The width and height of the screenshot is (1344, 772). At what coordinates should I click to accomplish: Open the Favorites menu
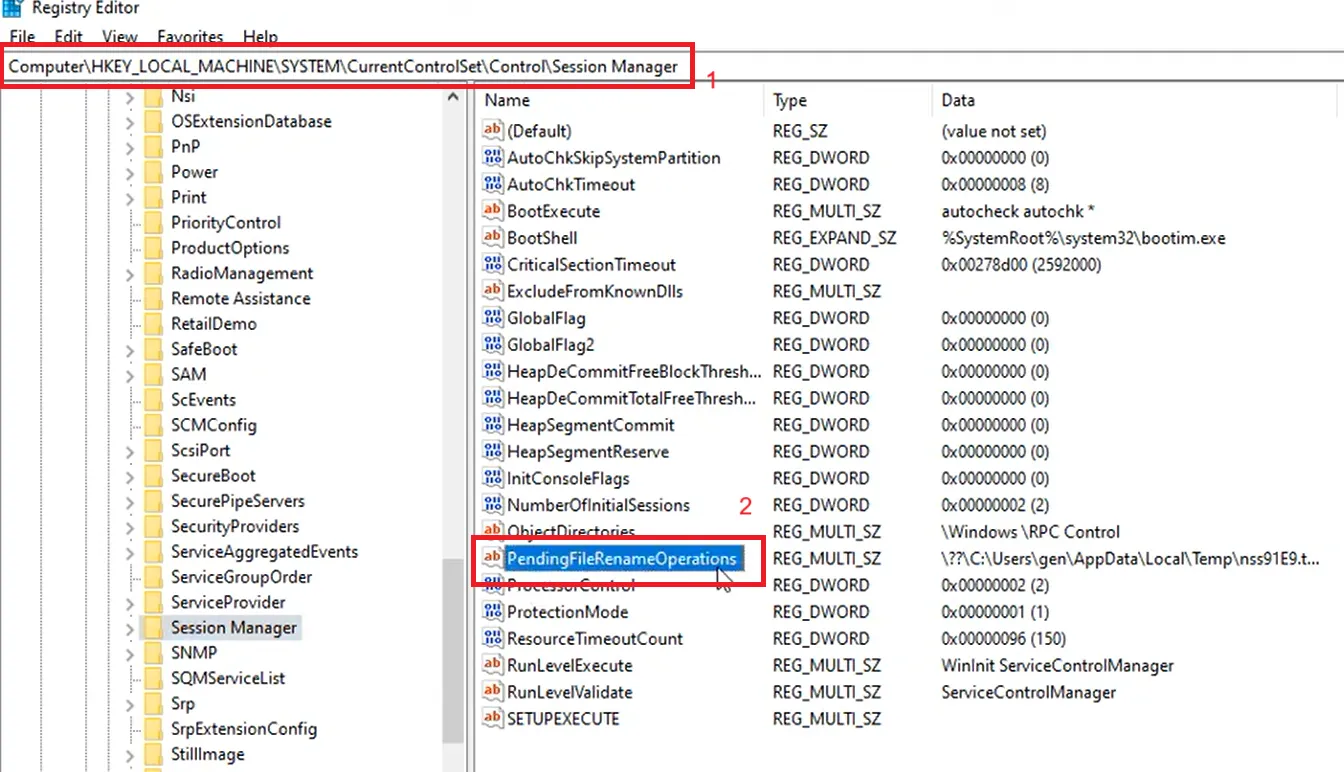point(189,37)
